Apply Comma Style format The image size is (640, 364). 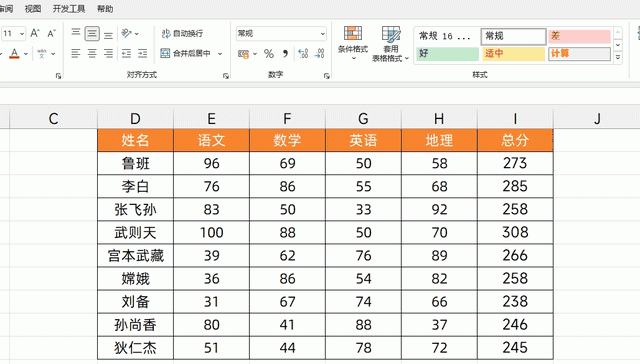[285, 53]
